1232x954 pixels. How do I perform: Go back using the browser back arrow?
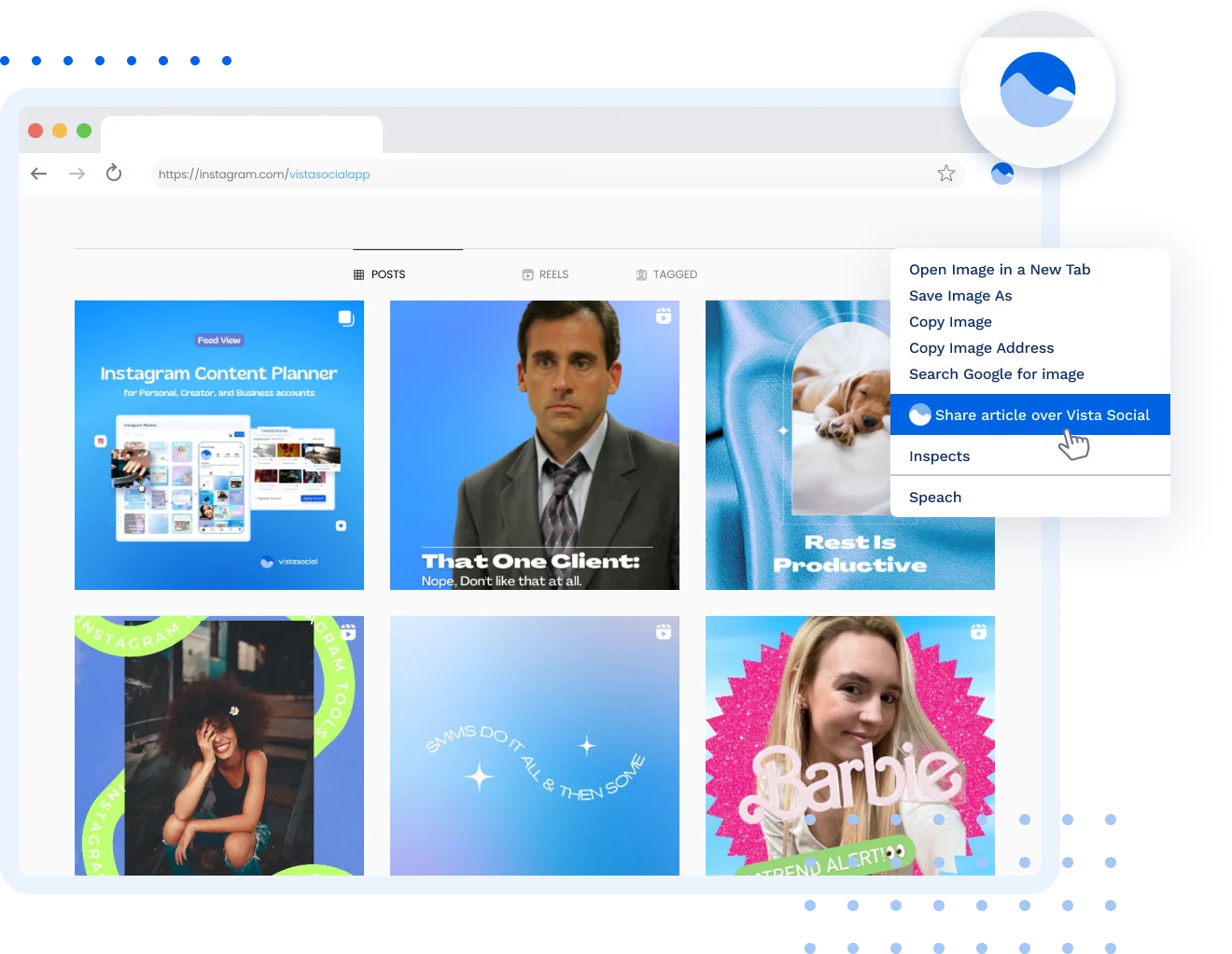[x=37, y=173]
